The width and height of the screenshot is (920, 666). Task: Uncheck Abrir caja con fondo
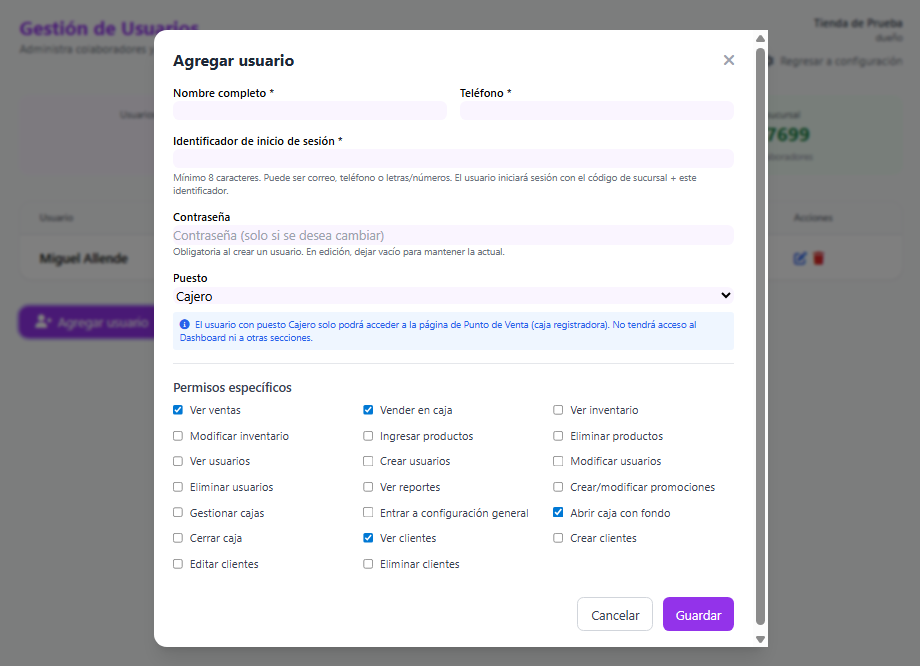(558, 512)
